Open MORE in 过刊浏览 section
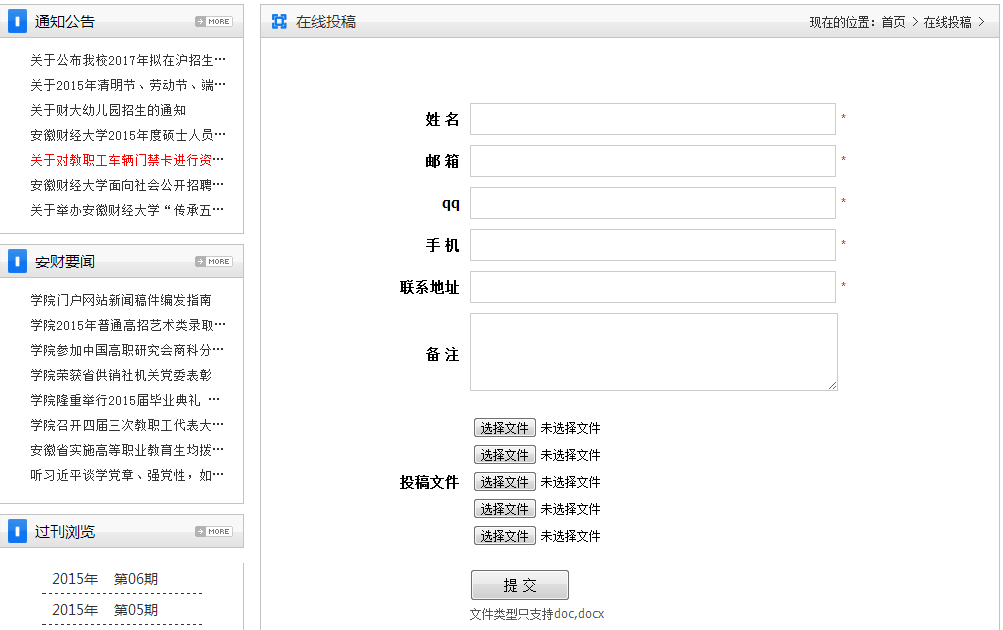Screen dimensions: 1003x630 (214, 532)
